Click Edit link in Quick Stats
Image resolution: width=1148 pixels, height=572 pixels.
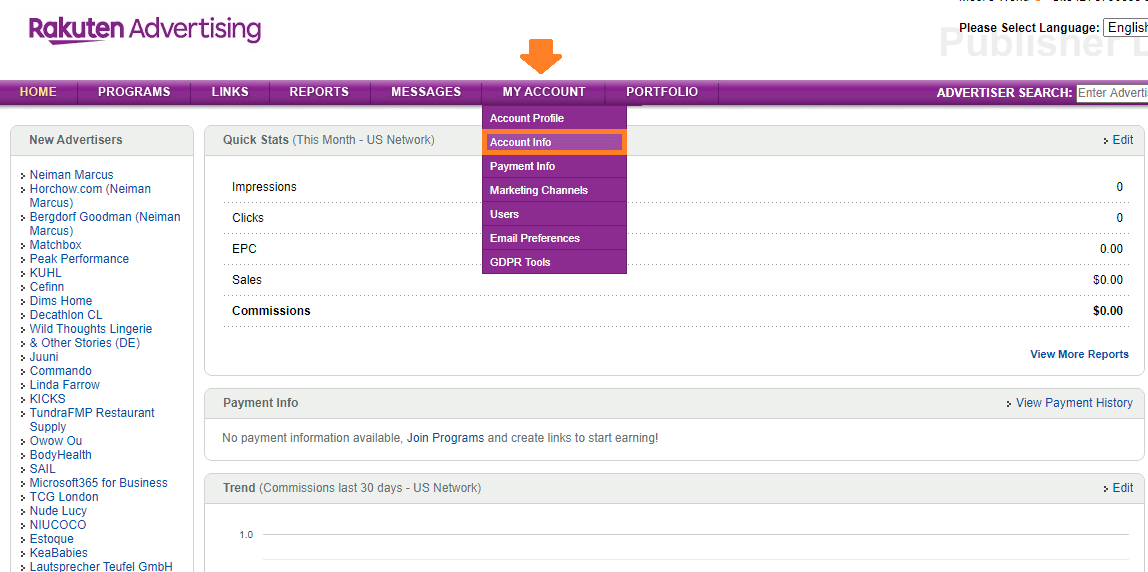pyautogui.click(x=1122, y=140)
